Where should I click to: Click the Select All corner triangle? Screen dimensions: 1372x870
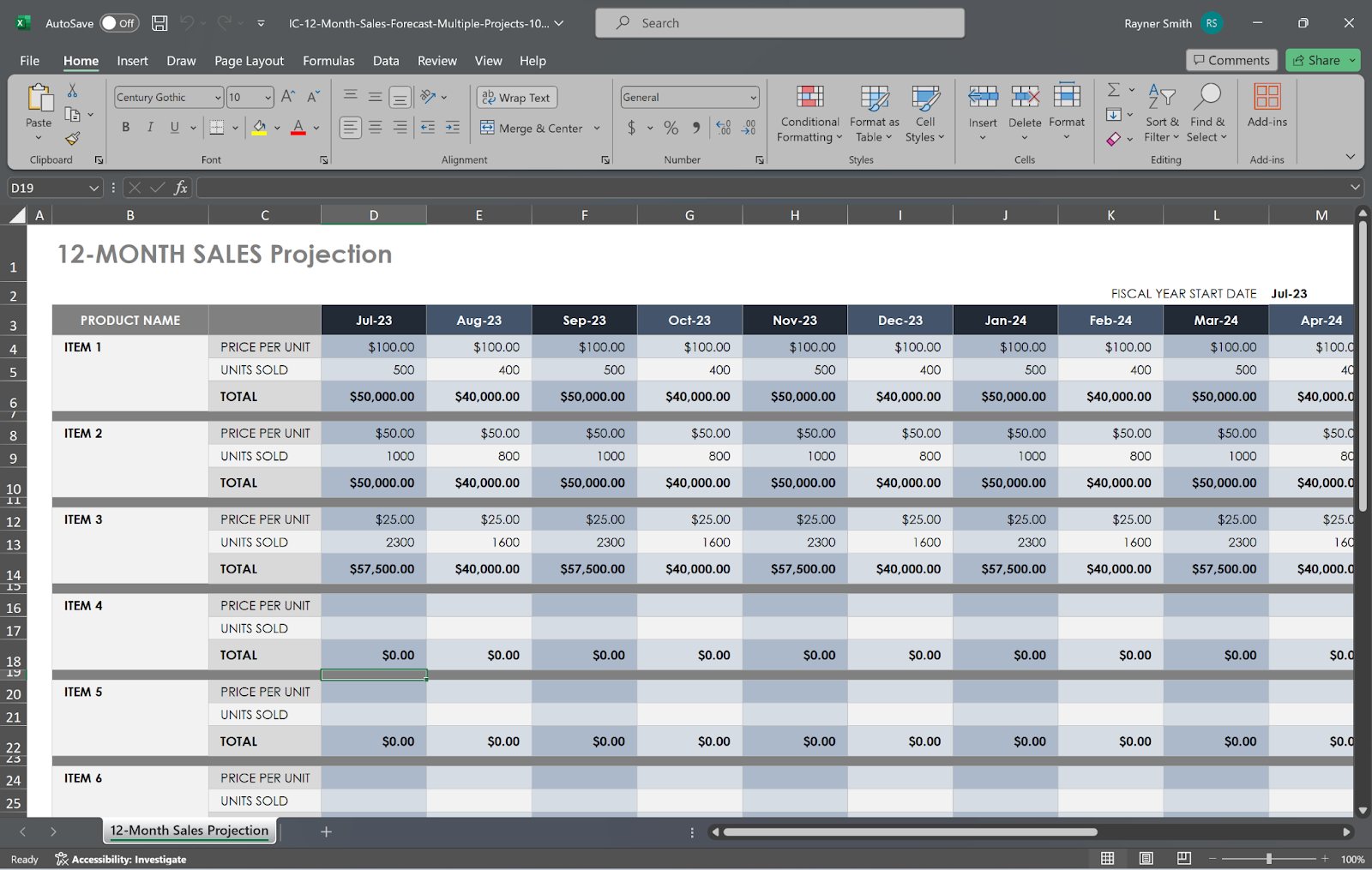17,215
